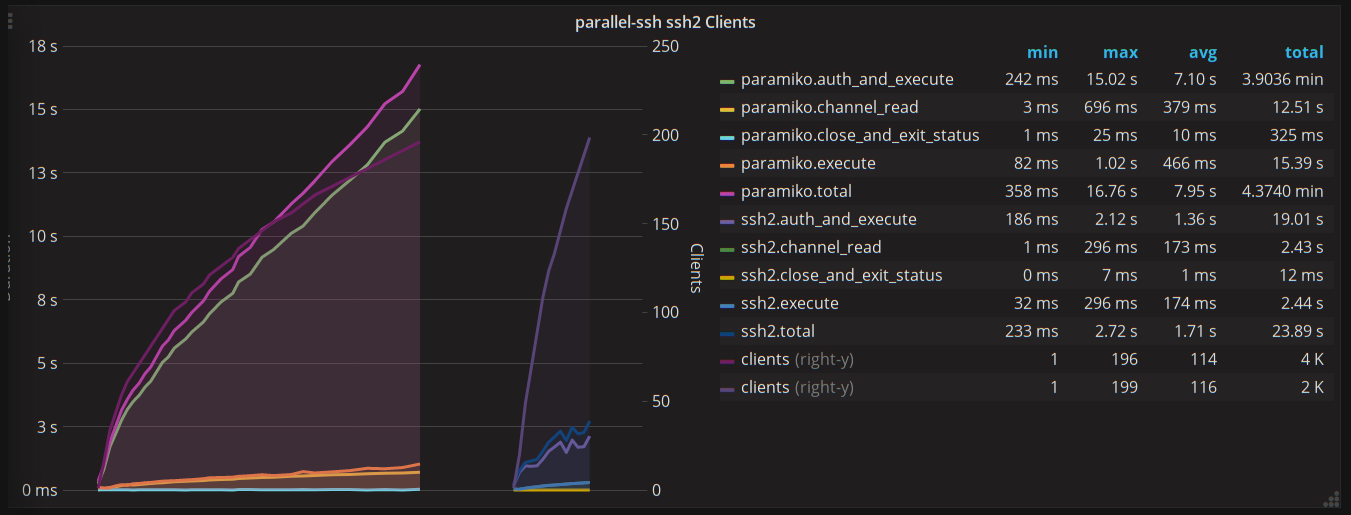This screenshot has width=1351, height=515.
Task: Toggle the paramiko.auth_and_execute series in legend
Action: click(847, 79)
